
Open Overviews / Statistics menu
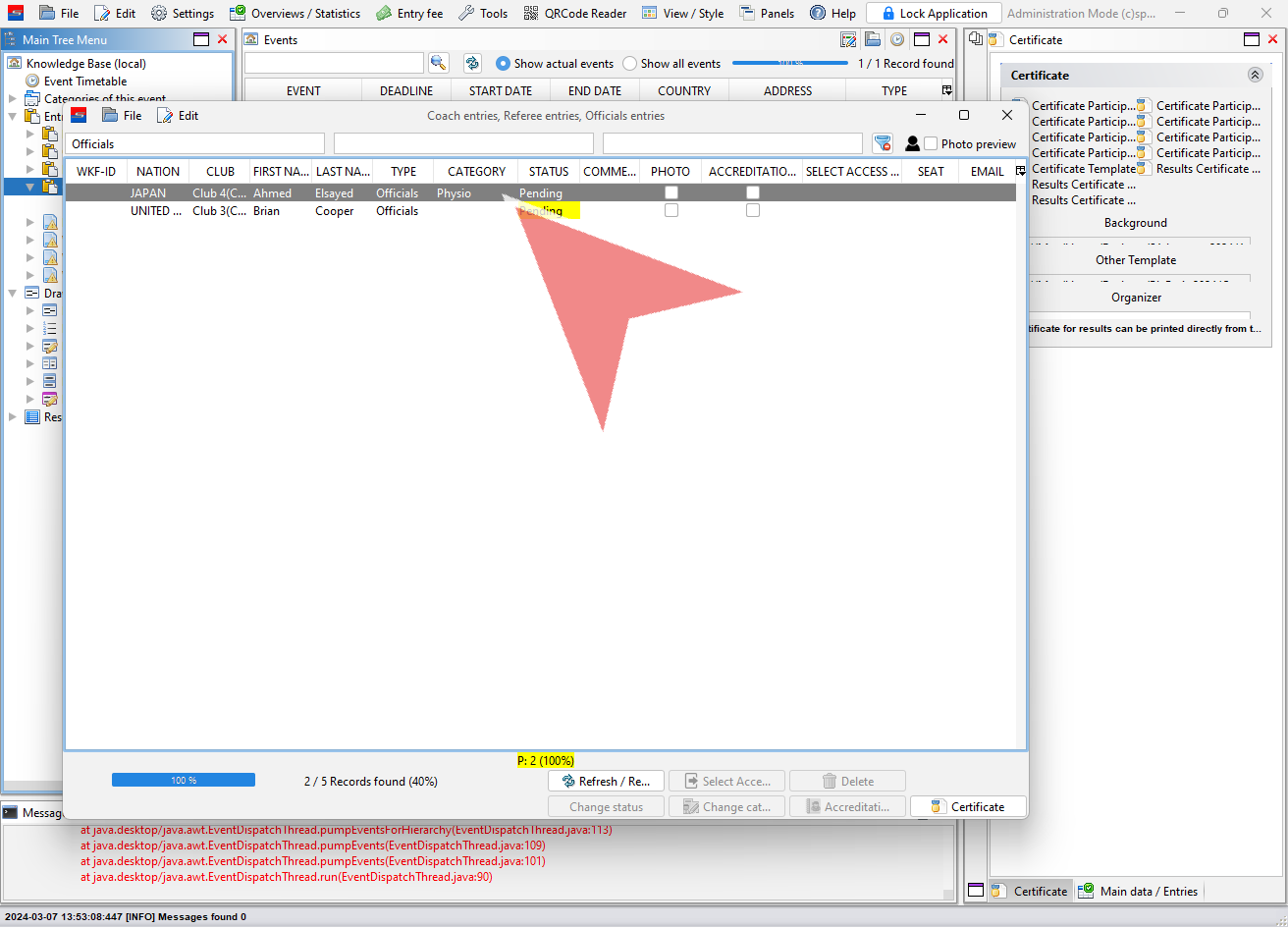point(295,14)
